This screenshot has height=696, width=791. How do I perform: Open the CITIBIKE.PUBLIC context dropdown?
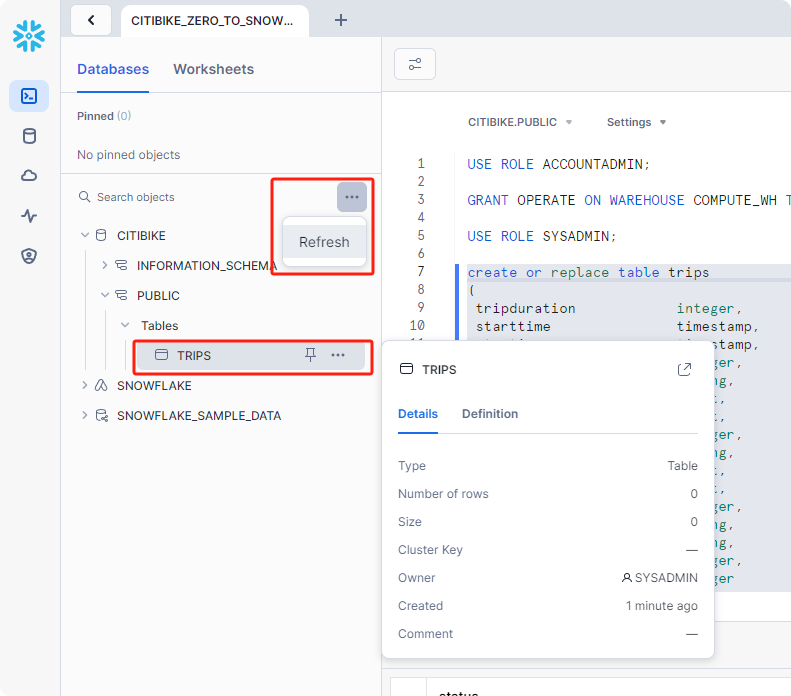point(520,122)
